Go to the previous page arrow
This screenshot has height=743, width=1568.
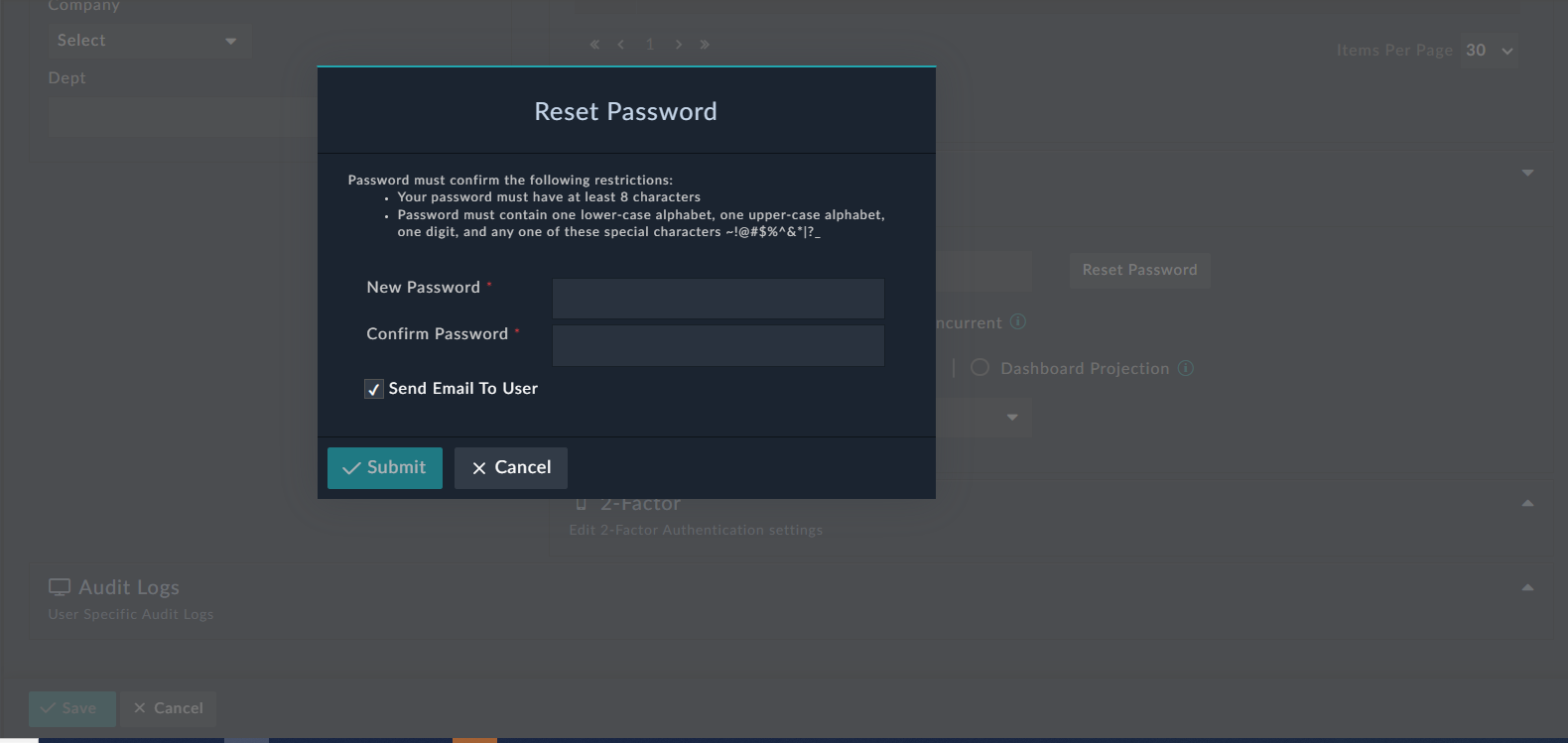(x=621, y=45)
